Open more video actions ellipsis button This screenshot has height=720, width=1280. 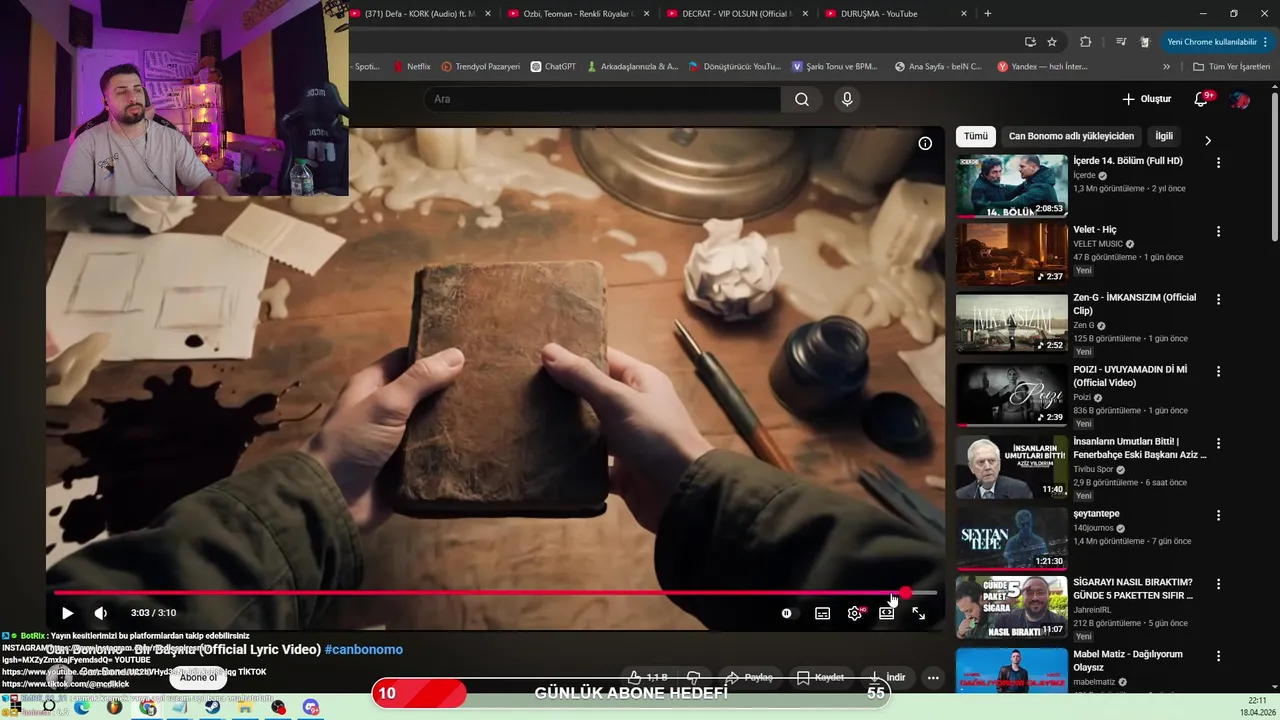tap(932, 677)
